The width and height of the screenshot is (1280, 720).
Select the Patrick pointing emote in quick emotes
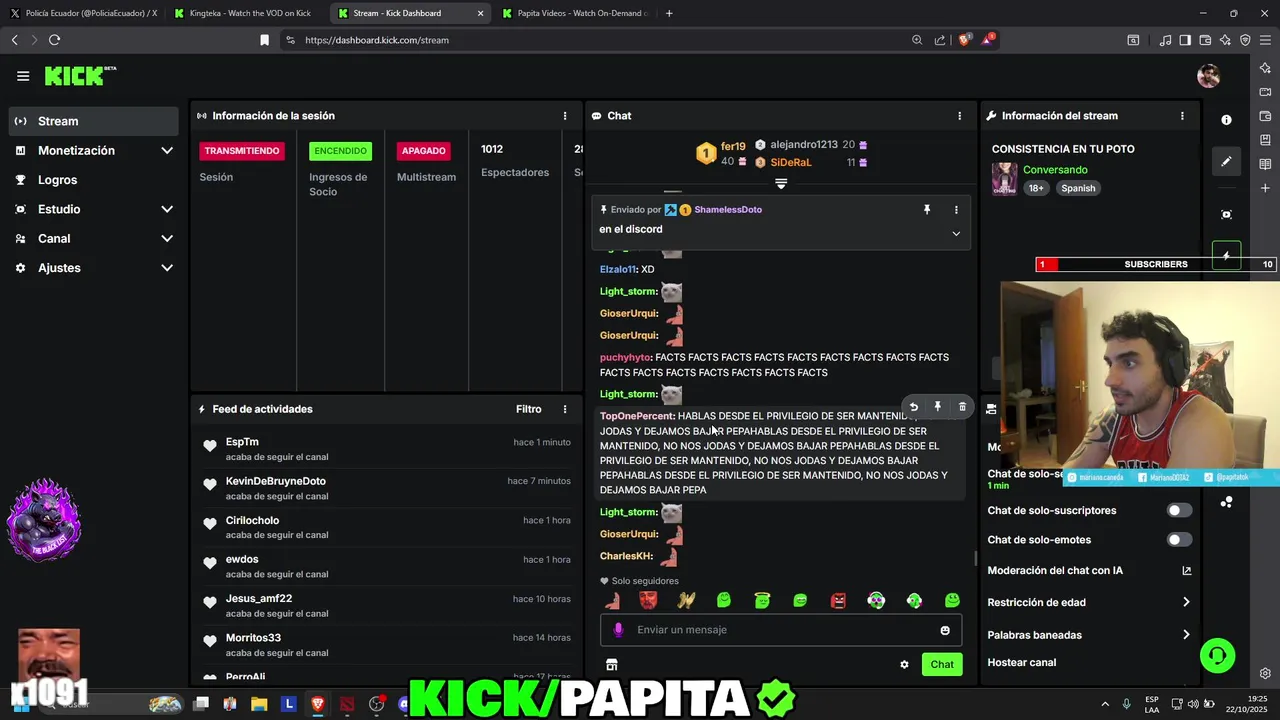[x=612, y=600]
